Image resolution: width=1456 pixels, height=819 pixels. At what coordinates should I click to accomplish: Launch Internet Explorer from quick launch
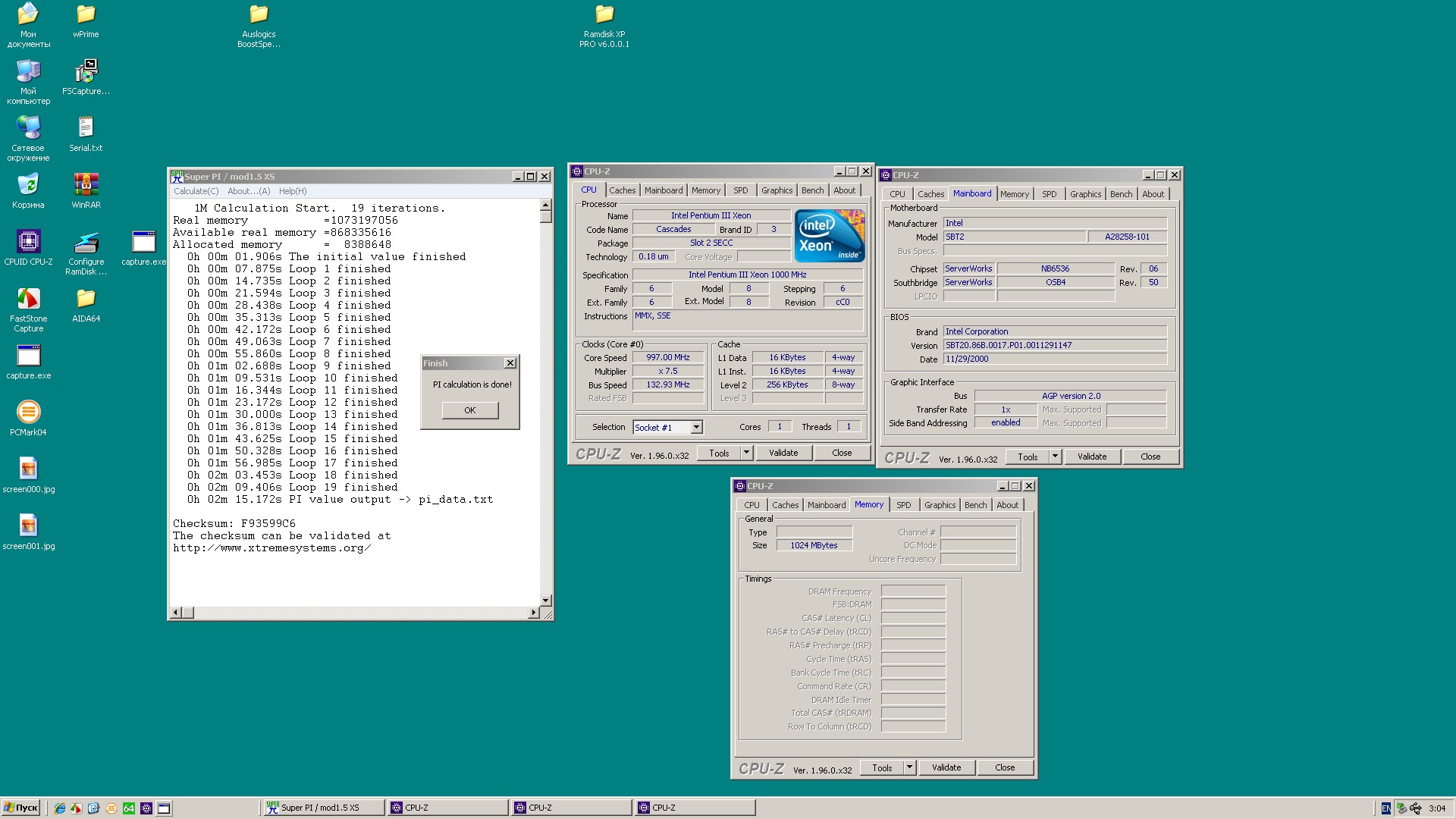coord(59,808)
